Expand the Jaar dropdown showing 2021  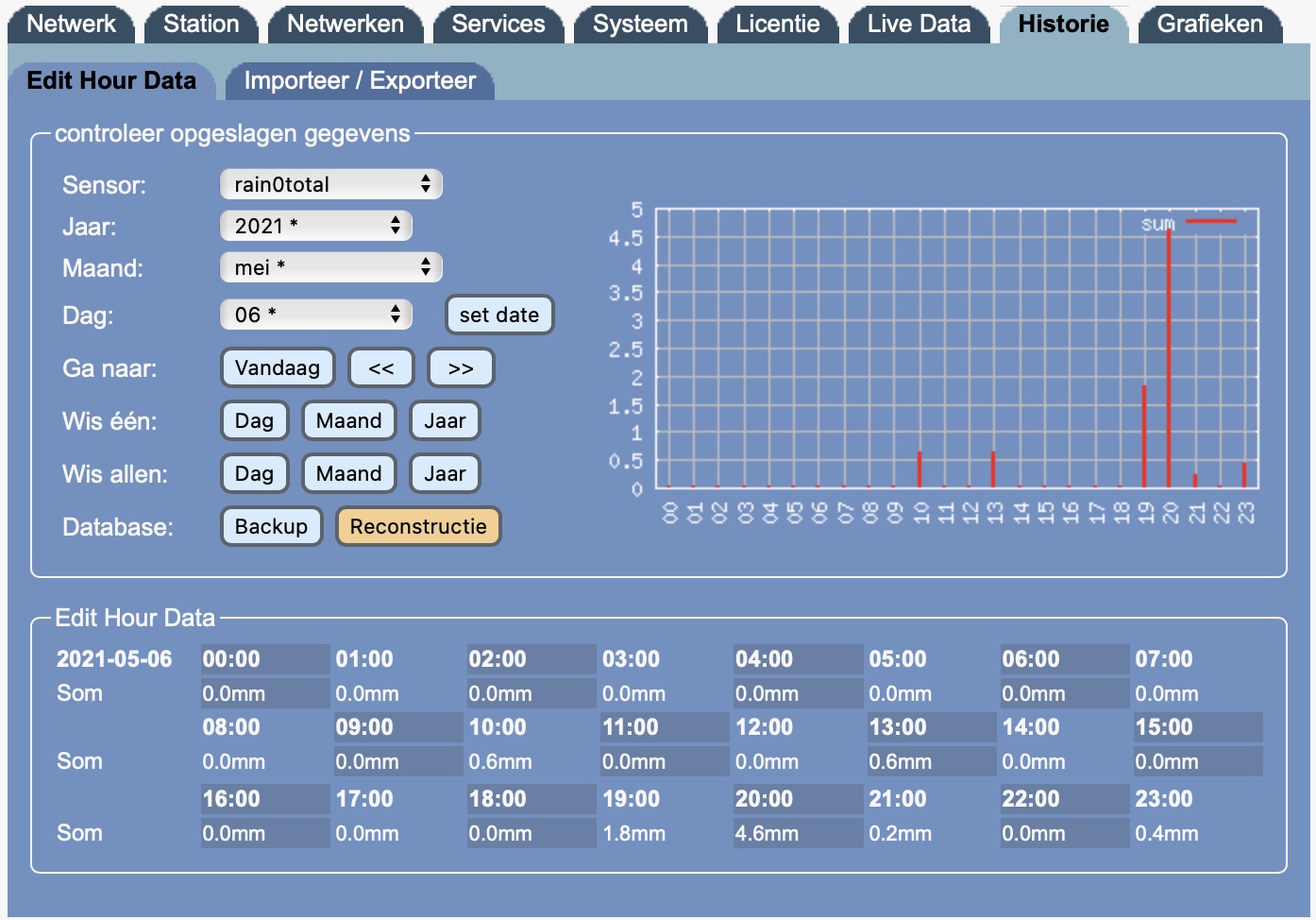316,226
